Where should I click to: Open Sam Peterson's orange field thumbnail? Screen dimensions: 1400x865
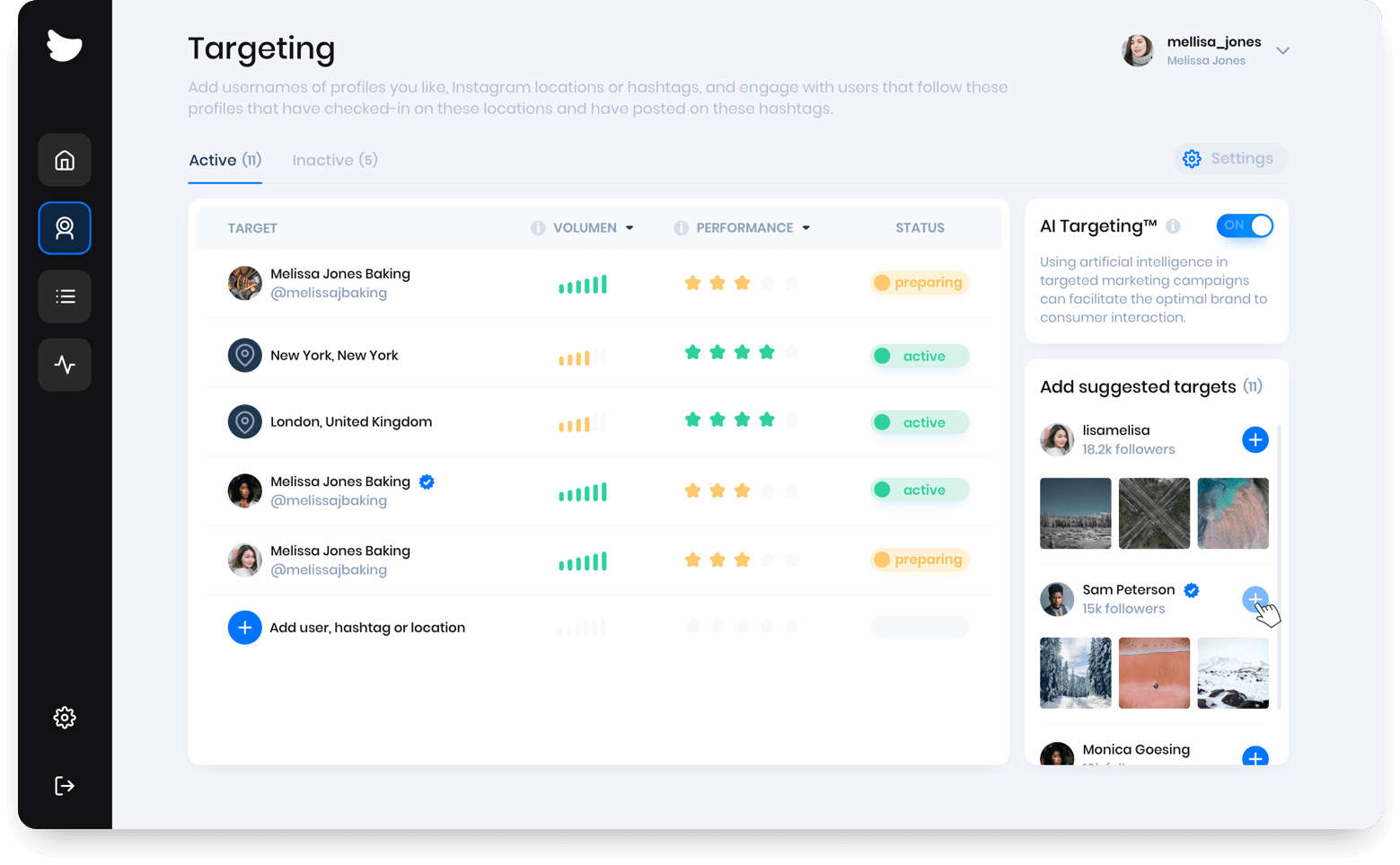[x=1154, y=673]
